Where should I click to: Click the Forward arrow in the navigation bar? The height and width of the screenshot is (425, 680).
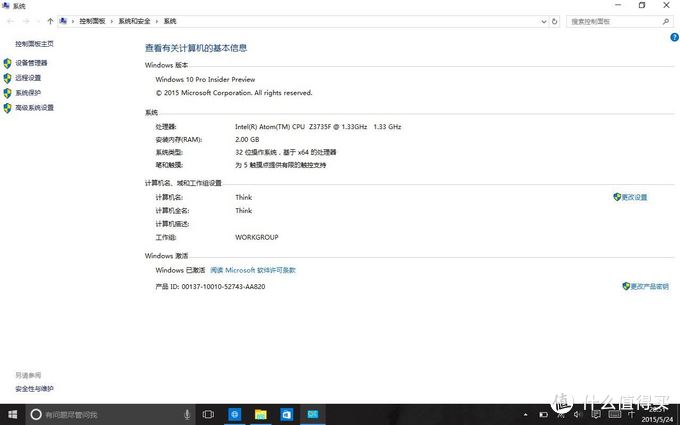tap(26, 21)
